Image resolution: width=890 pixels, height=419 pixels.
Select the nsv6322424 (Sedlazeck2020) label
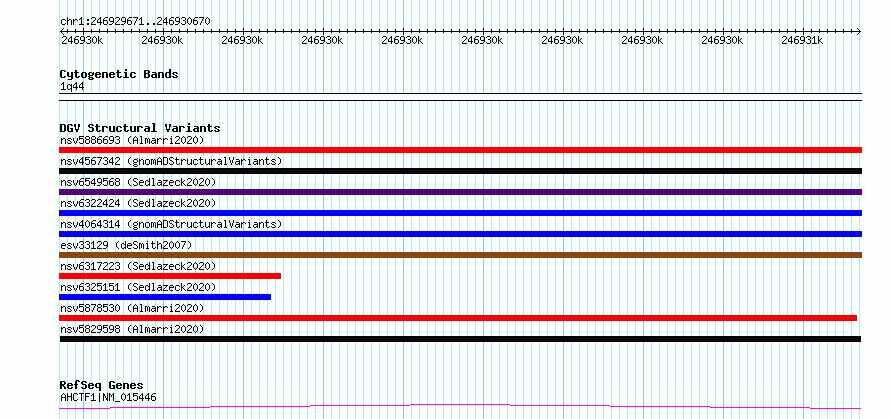point(138,203)
